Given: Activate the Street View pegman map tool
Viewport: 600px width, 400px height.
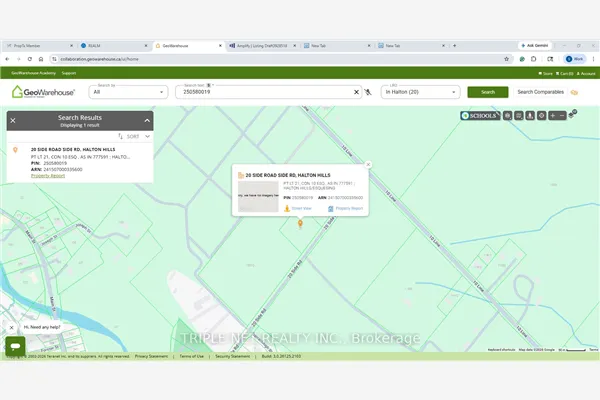Looking at the screenshot, I should 530,116.
